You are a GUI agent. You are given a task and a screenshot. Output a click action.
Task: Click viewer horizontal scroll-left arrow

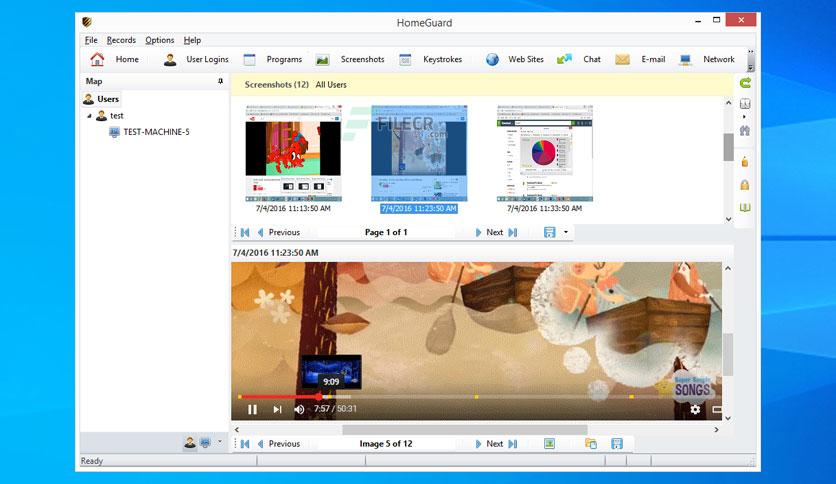click(x=237, y=429)
